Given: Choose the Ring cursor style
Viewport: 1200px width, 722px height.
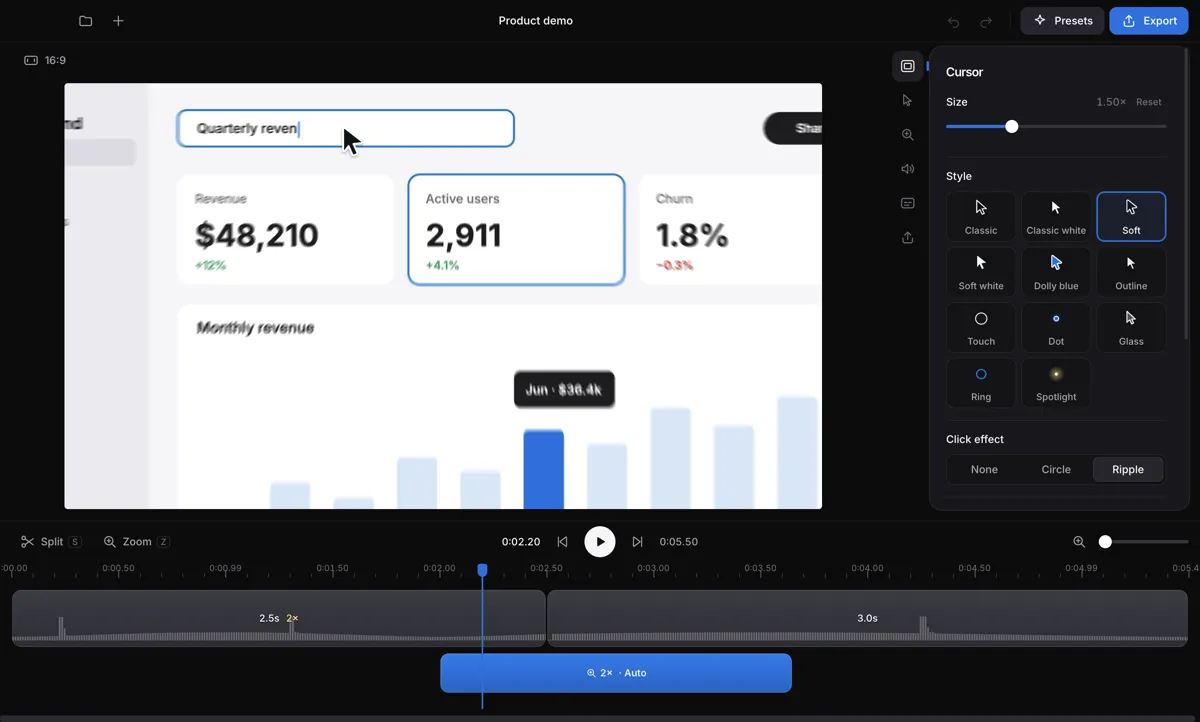Looking at the screenshot, I should [x=981, y=383].
